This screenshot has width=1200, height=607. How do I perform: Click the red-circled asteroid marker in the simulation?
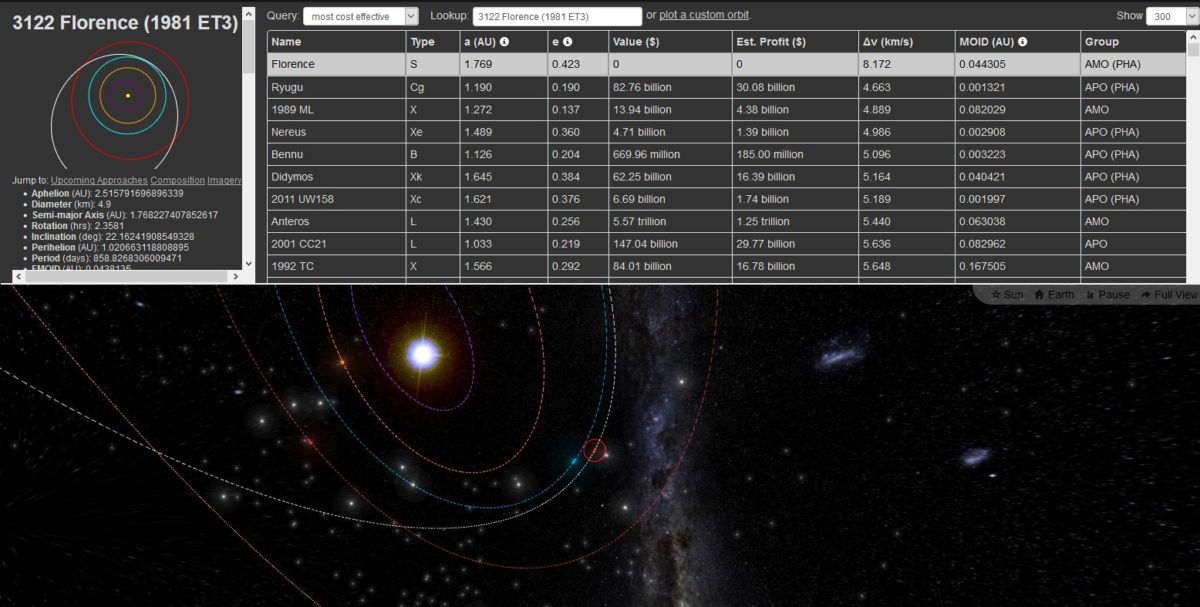point(595,451)
